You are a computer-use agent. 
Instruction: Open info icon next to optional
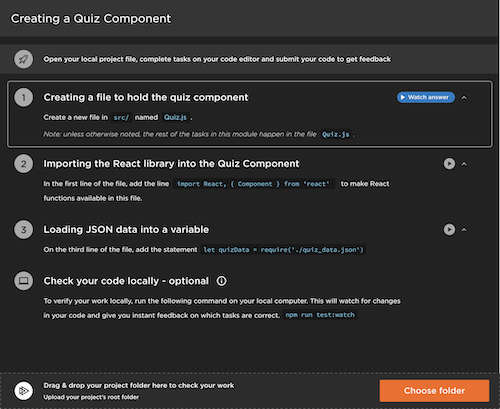click(221, 281)
